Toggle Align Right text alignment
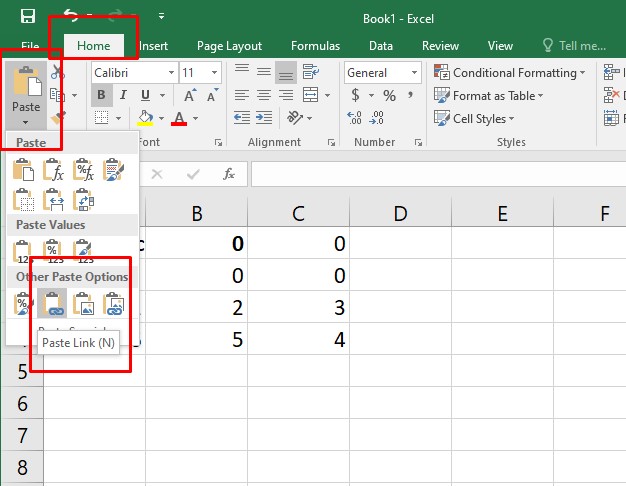Image resolution: width=626 pixels, height=486 pixels. (286, 95)
